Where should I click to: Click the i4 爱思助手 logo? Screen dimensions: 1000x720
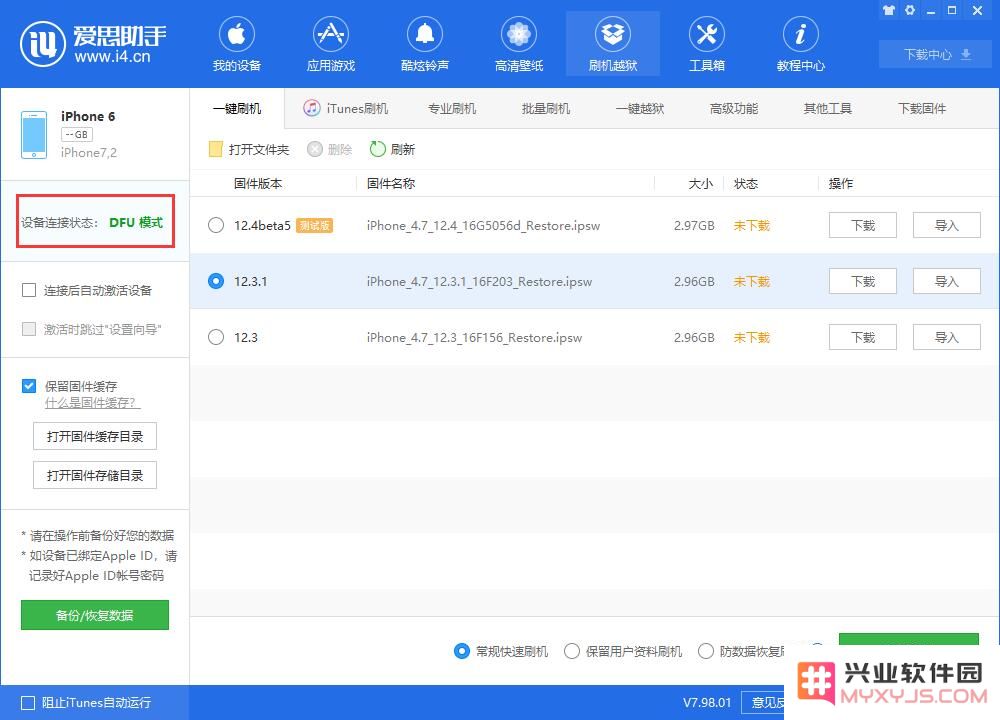pyautogui.click(x=93, y=44)
